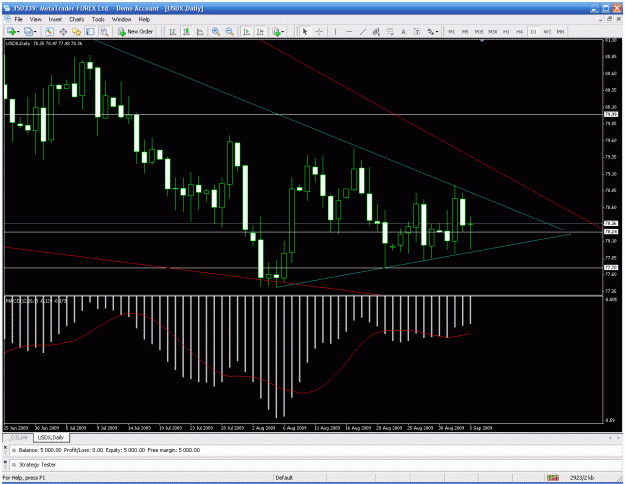Image resolution: width=625 pixels, height=484 pixels.
Task: Open the Window menu
Action: click(x=121, y=19)
